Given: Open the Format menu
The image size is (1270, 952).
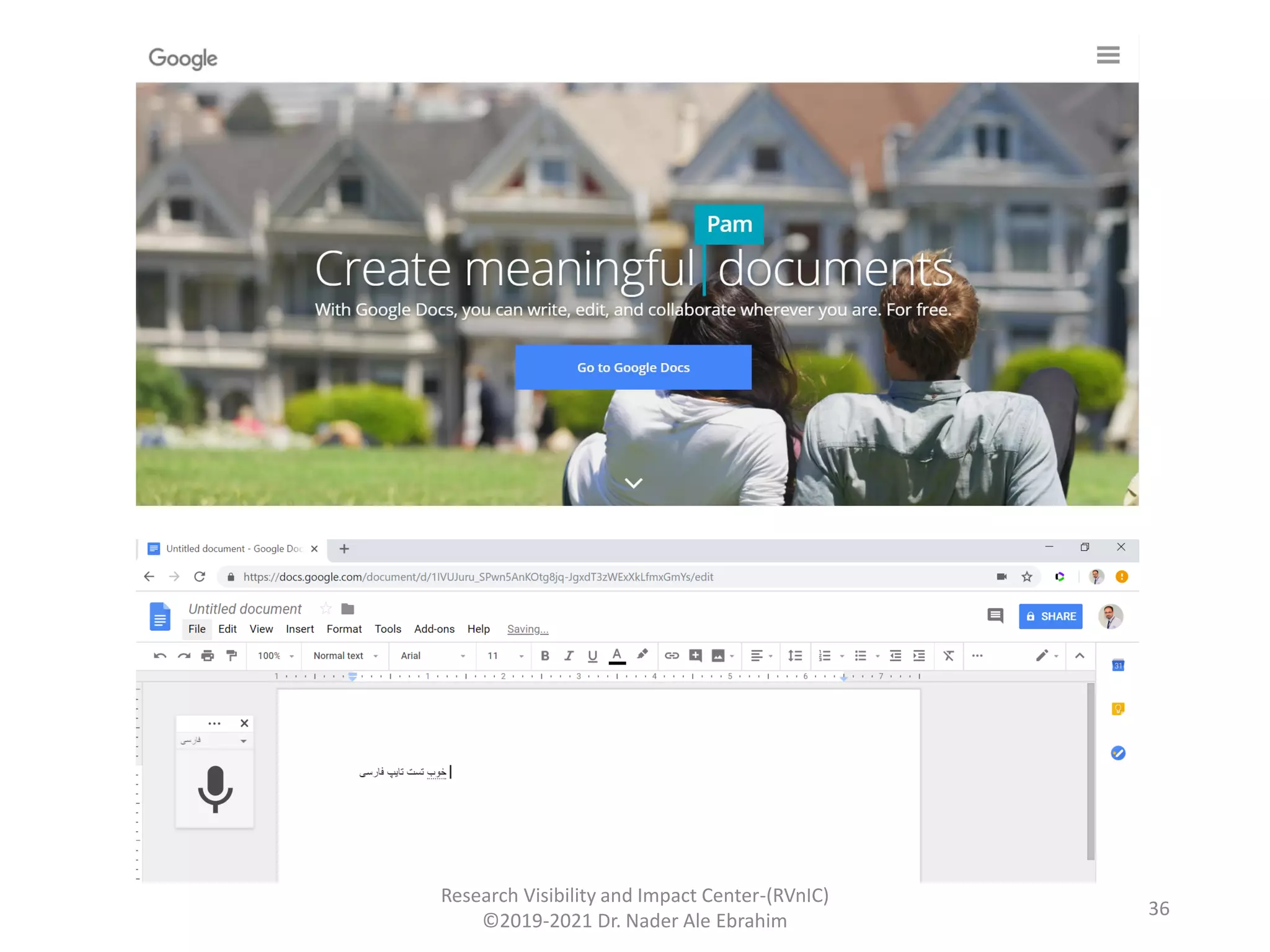Looking at the screenshot, I should (344, 629).
